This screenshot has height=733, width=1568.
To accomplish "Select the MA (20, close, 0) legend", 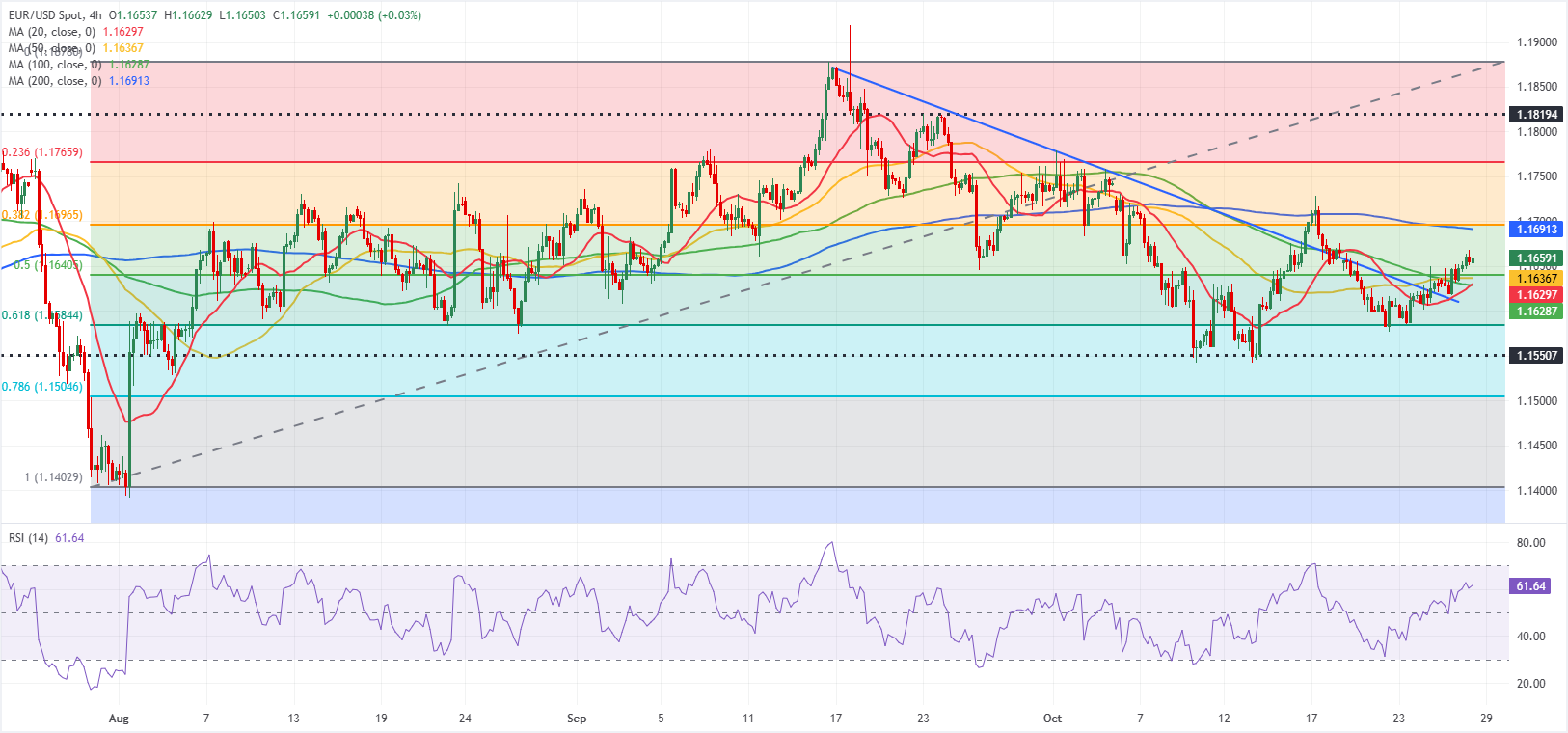I will [53, 32].
